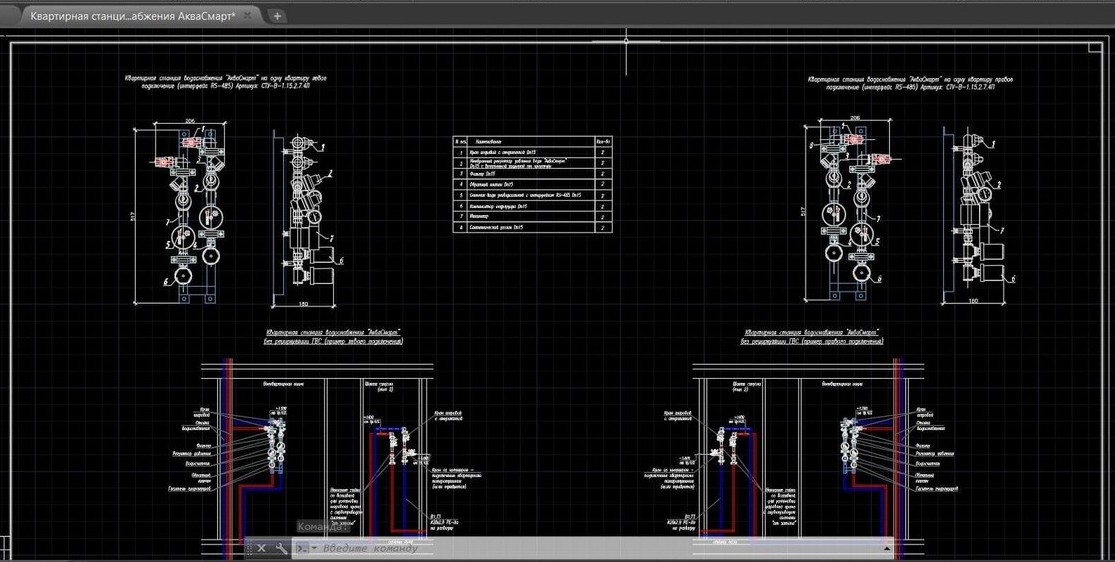Select the пример левого подключения scheme caption
1115x562 pixels.
333,336
